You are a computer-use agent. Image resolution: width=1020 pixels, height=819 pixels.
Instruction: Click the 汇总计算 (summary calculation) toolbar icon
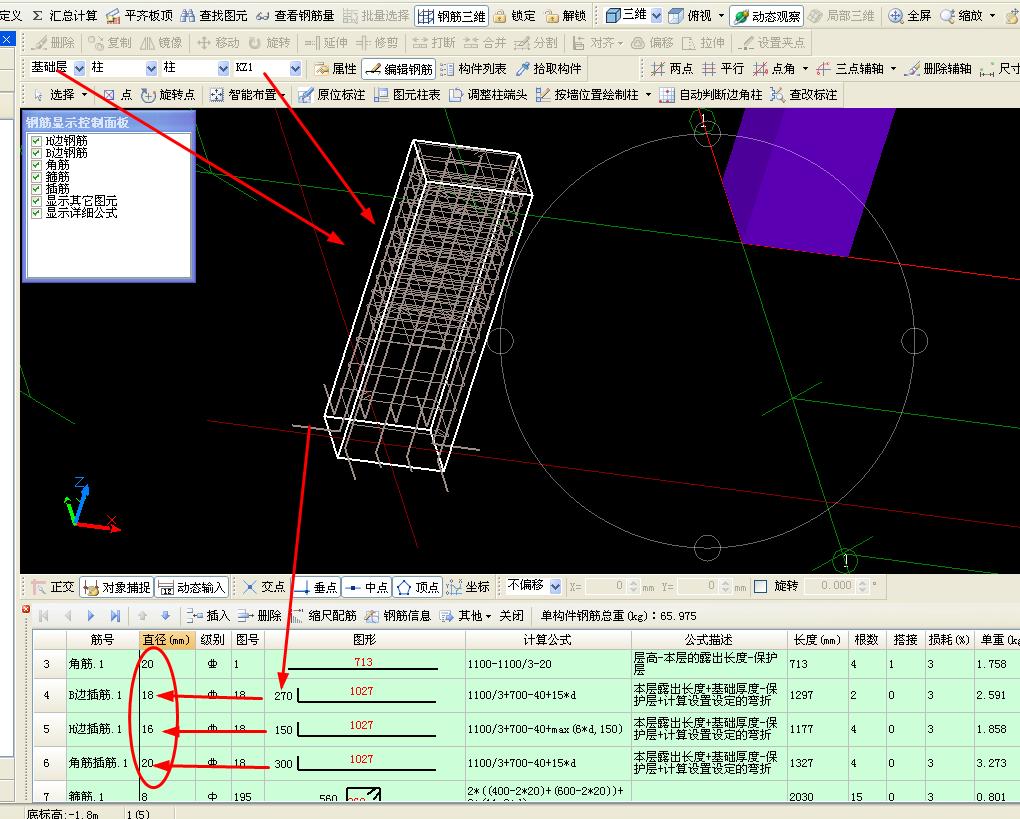pos(66,16)
